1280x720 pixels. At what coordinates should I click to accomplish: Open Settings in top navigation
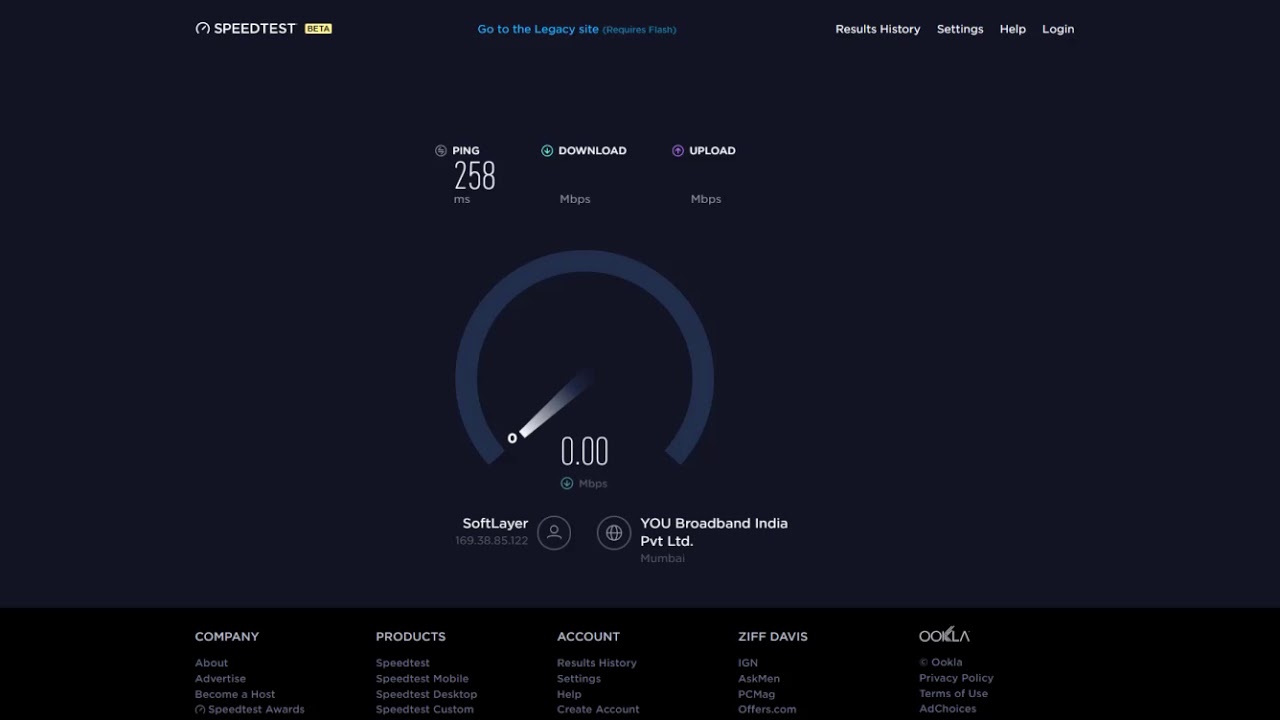point(960,29)
